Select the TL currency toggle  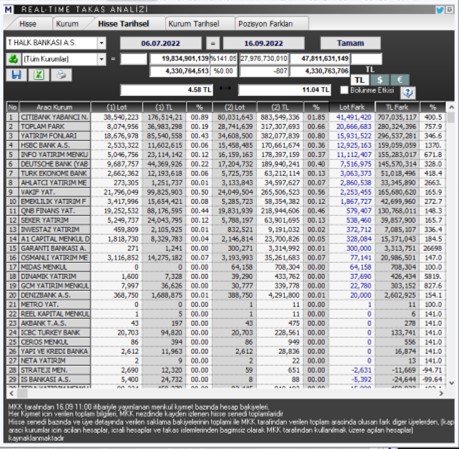[360, 80]
